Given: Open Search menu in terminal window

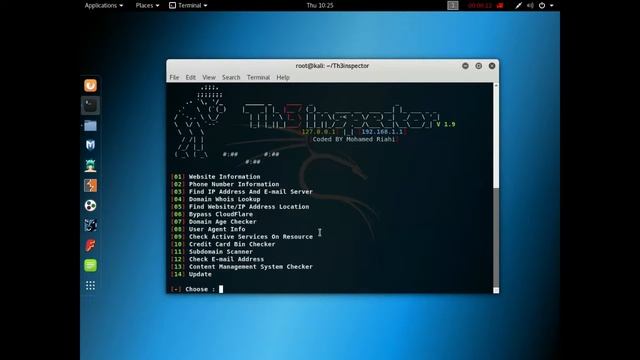Looking at the screenshot, I should tap(231, 77).
